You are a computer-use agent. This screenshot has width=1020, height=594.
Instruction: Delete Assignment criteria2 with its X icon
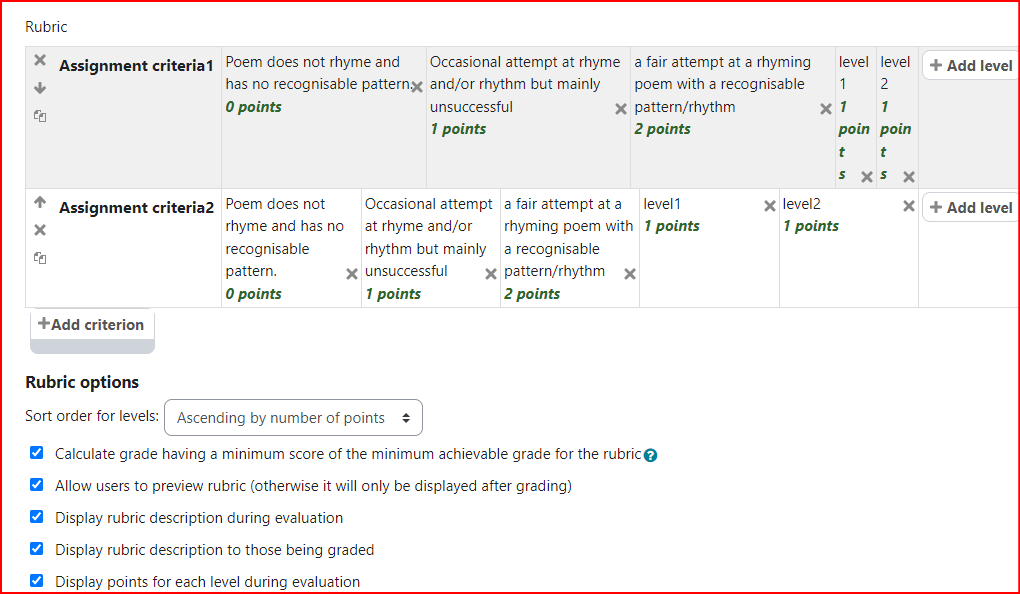point(40,230)
